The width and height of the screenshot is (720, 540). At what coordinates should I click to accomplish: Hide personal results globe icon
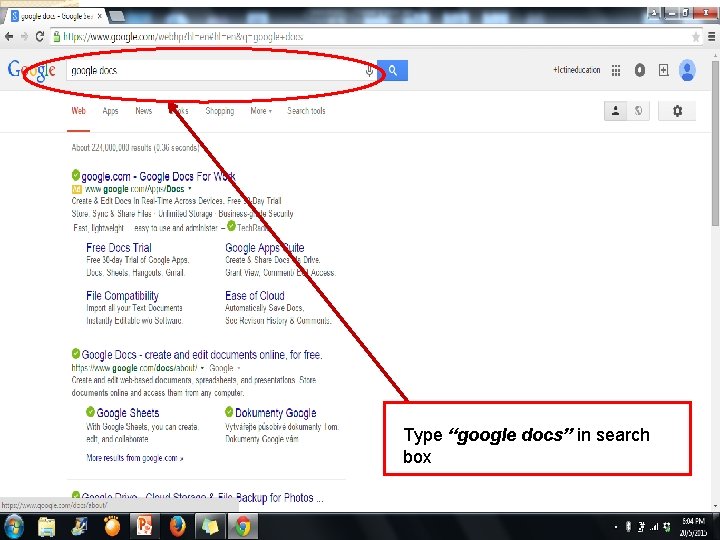tap(638, 111)
